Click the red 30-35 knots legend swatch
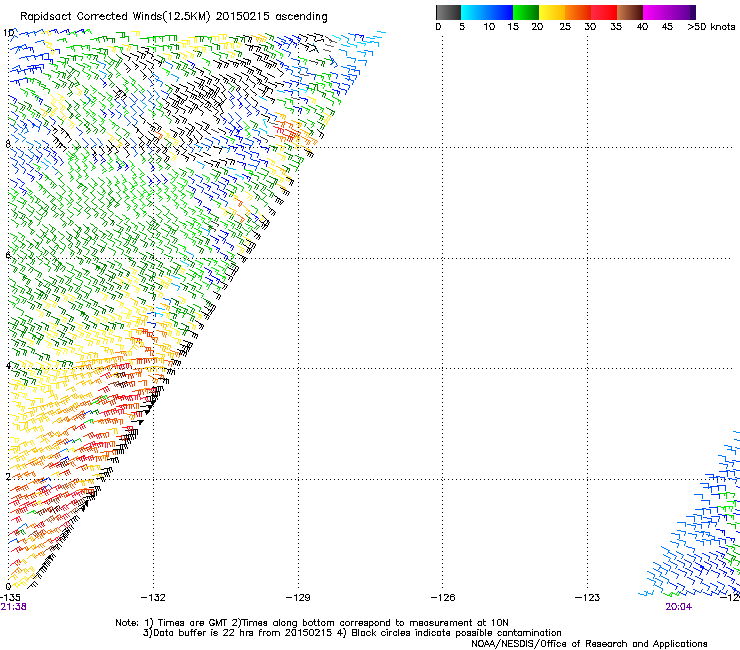740x650 pixels. click(604, 12)
